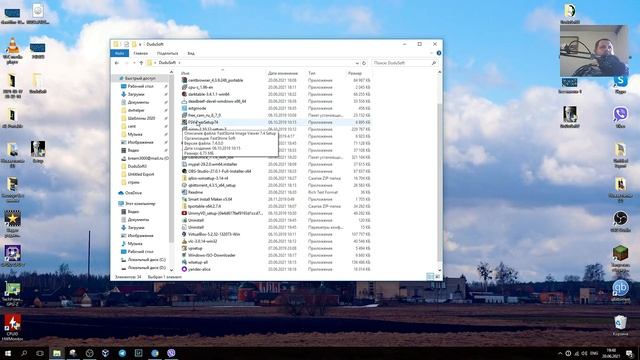Select the Readme file
Viewport: 640px width, 360px height.
click(196, 192)
